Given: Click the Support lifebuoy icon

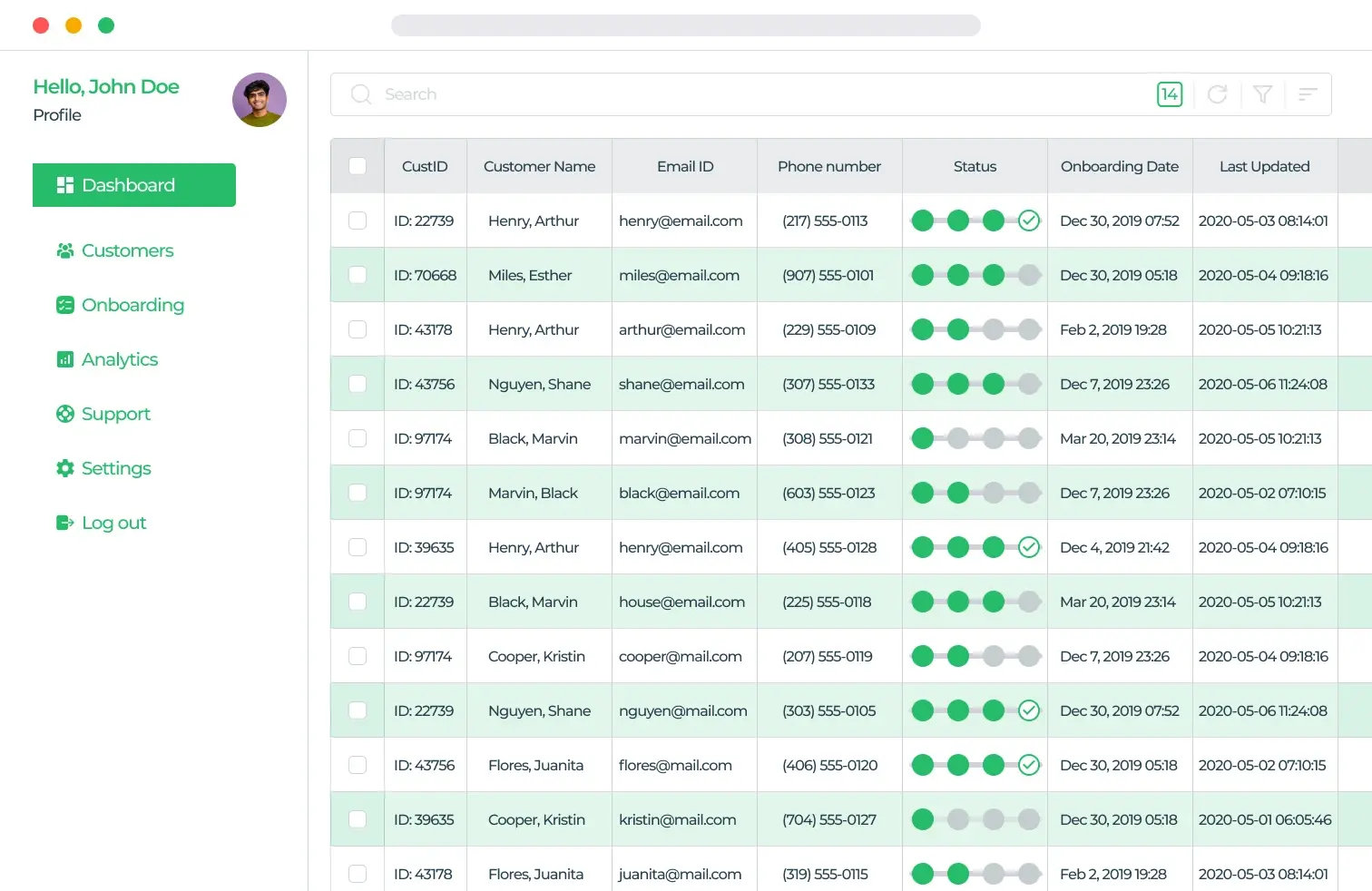Looking at the screenshot, I should pos(65,414).
